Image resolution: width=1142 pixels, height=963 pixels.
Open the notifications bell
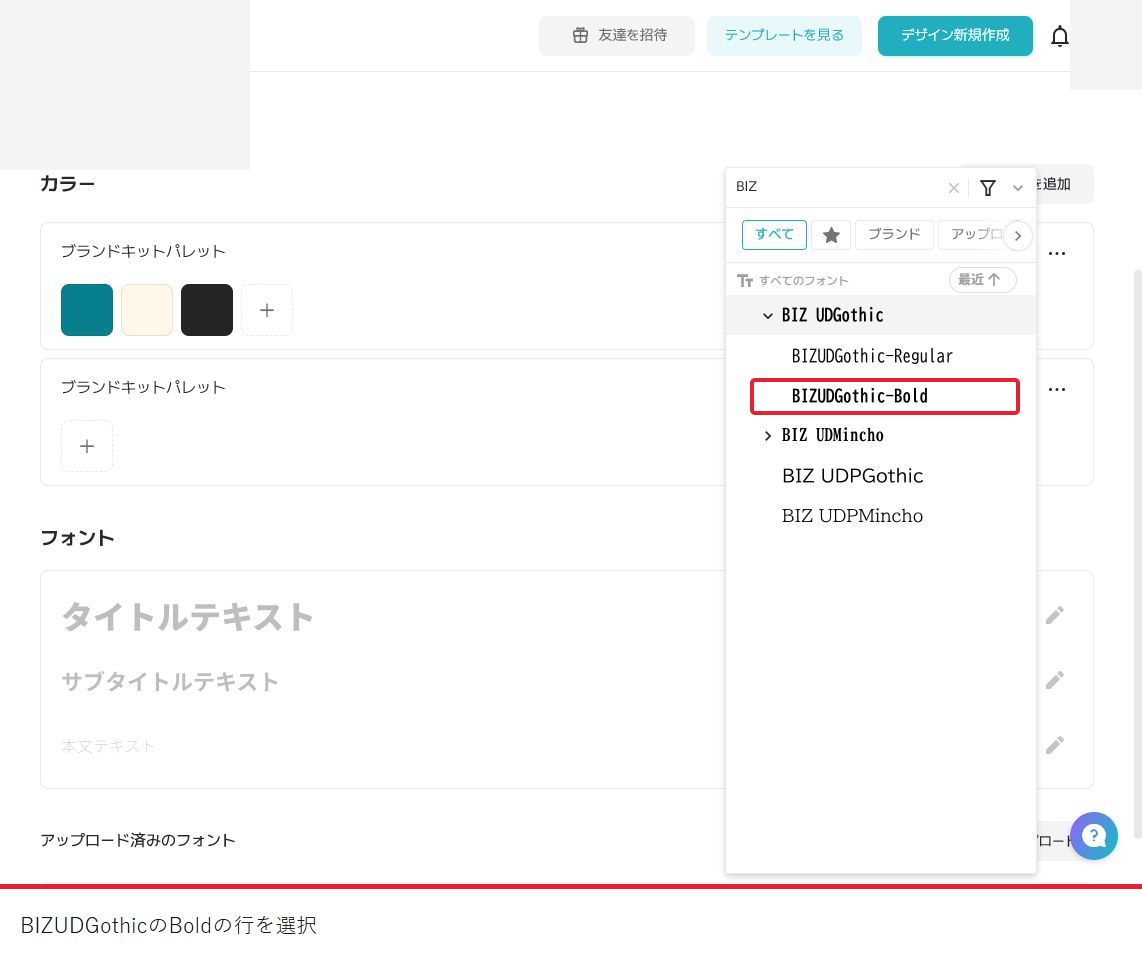pyautogui.click(x=1060, y=36)
